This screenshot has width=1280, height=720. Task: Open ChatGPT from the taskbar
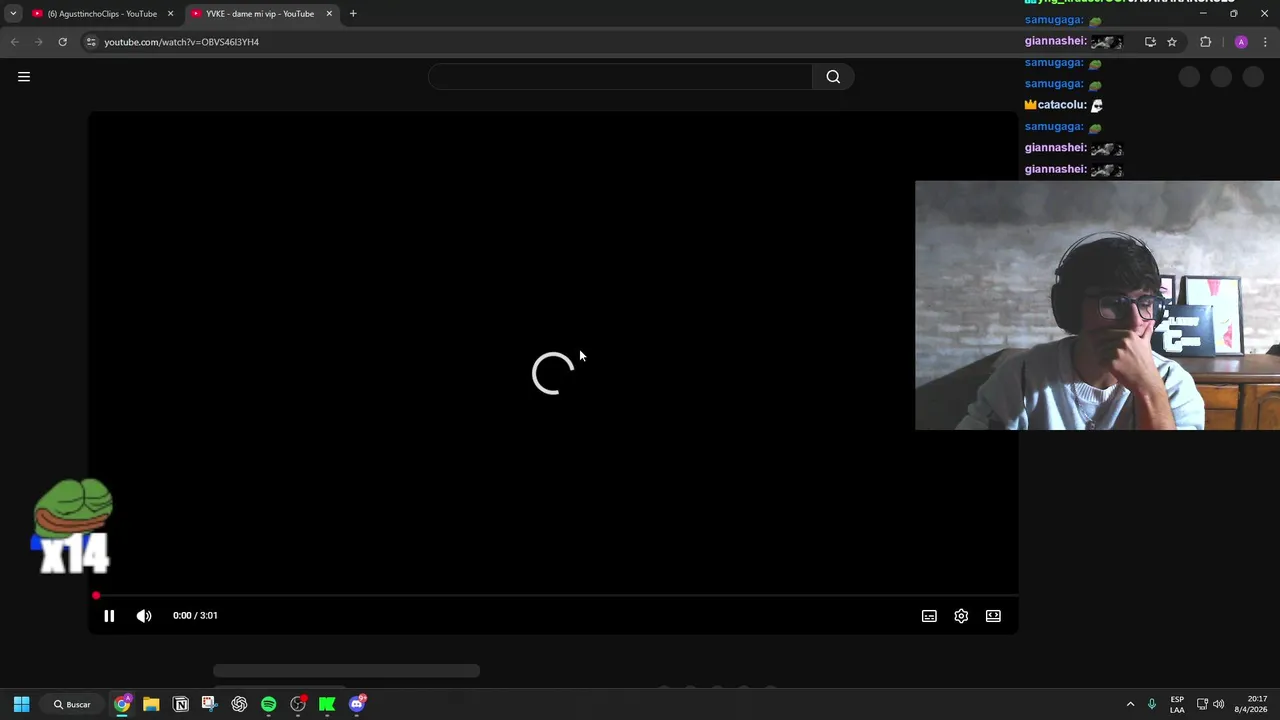pyautogui.click(x=239, y=704)
